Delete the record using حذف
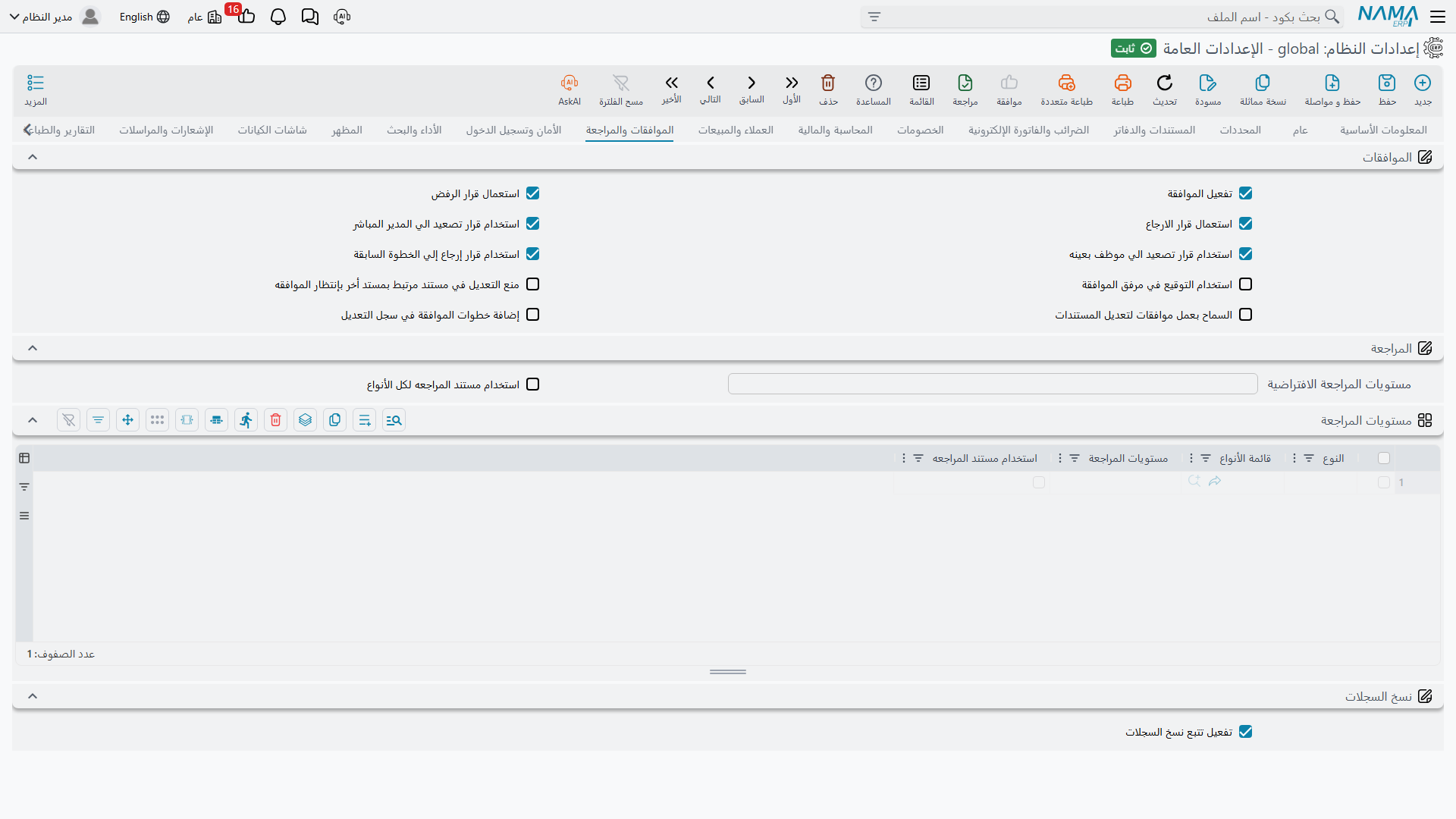 click(828, 83)
